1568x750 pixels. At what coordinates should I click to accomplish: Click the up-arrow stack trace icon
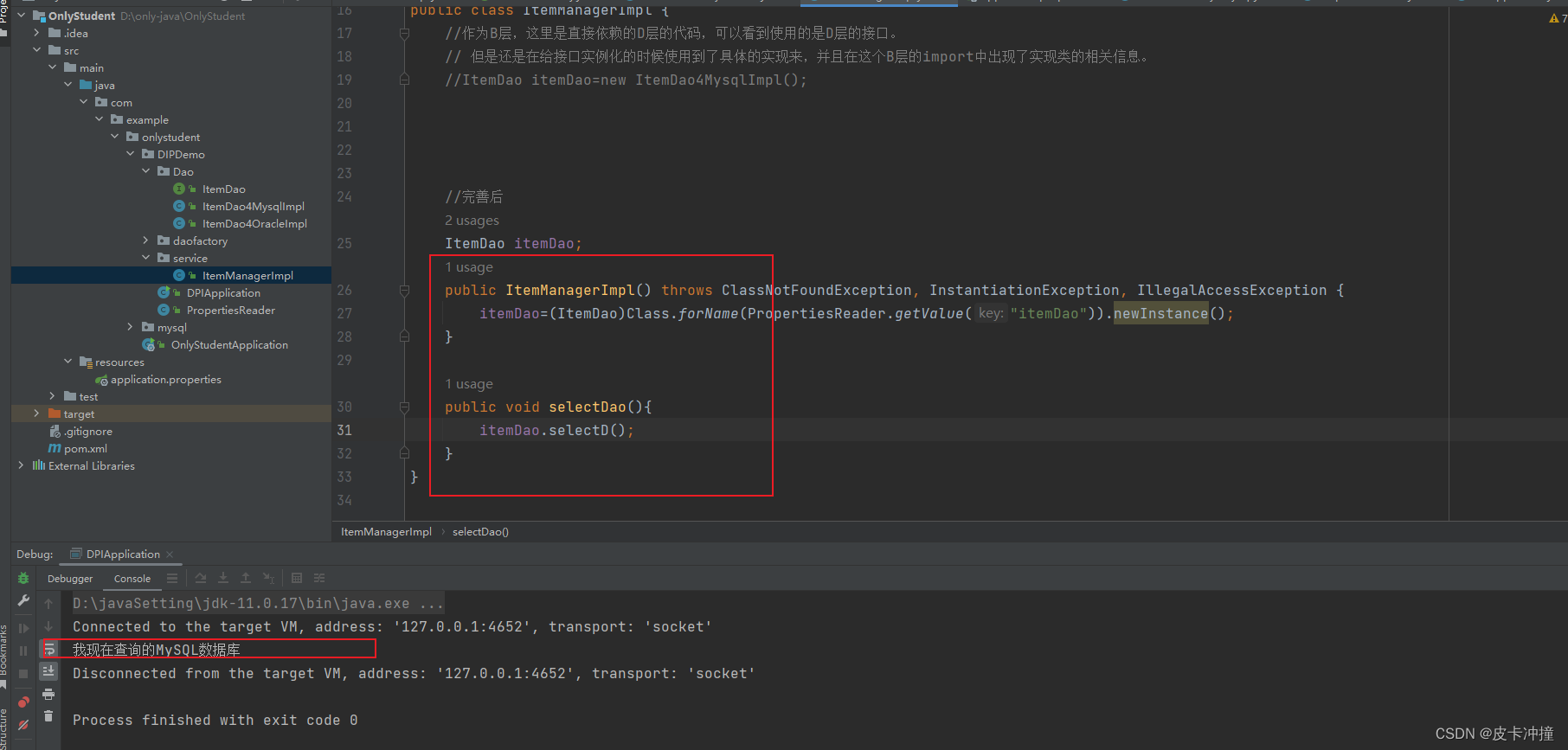click(x=48, y=603)
